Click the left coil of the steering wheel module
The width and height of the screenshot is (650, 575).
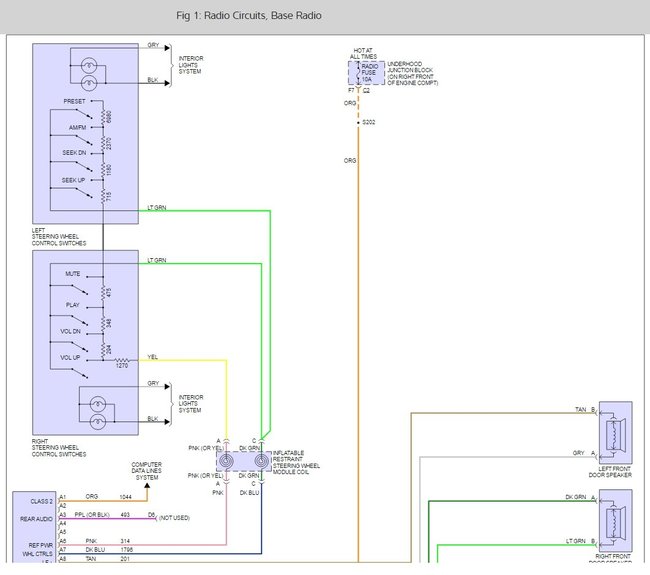coord(228,460)
